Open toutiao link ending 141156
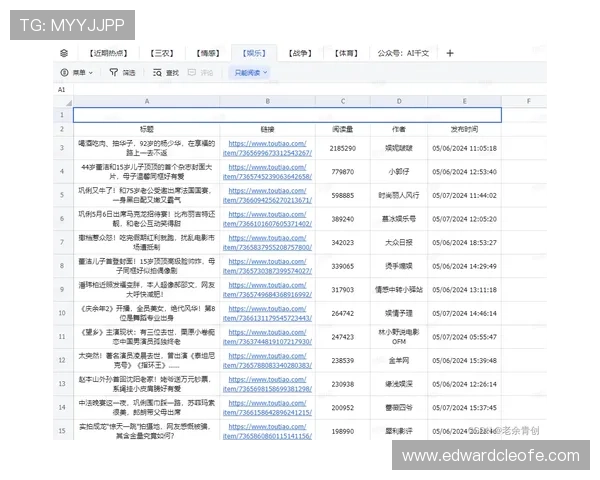This screenshot has width=600, height=480. 267,431
